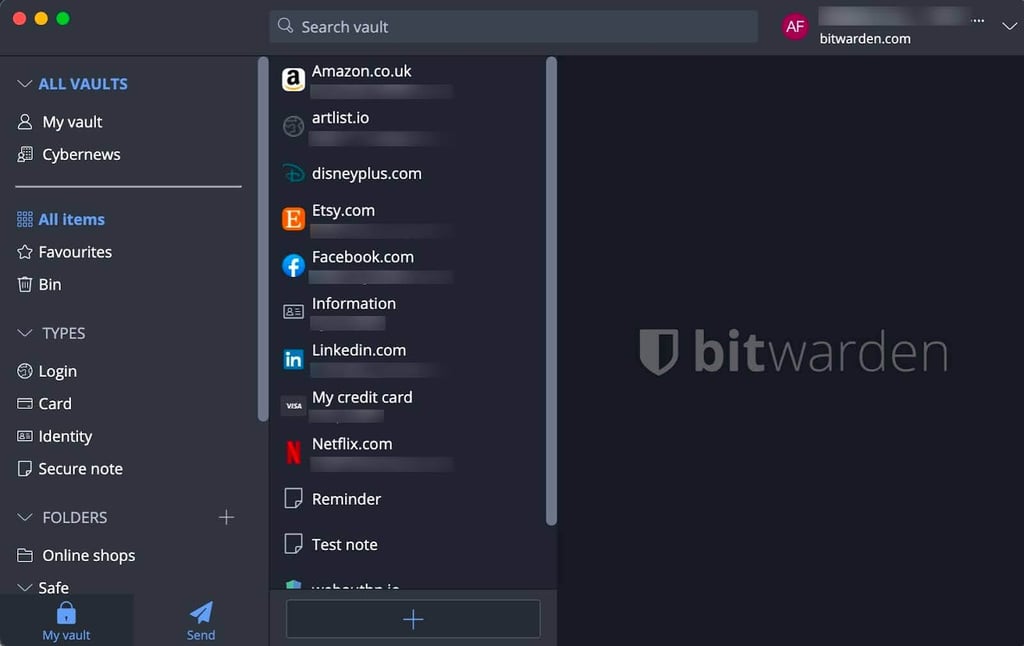Open the Etsy.com entry
Image resolution: width=1024 pixels, height=646 pixels.
[408, 219]
